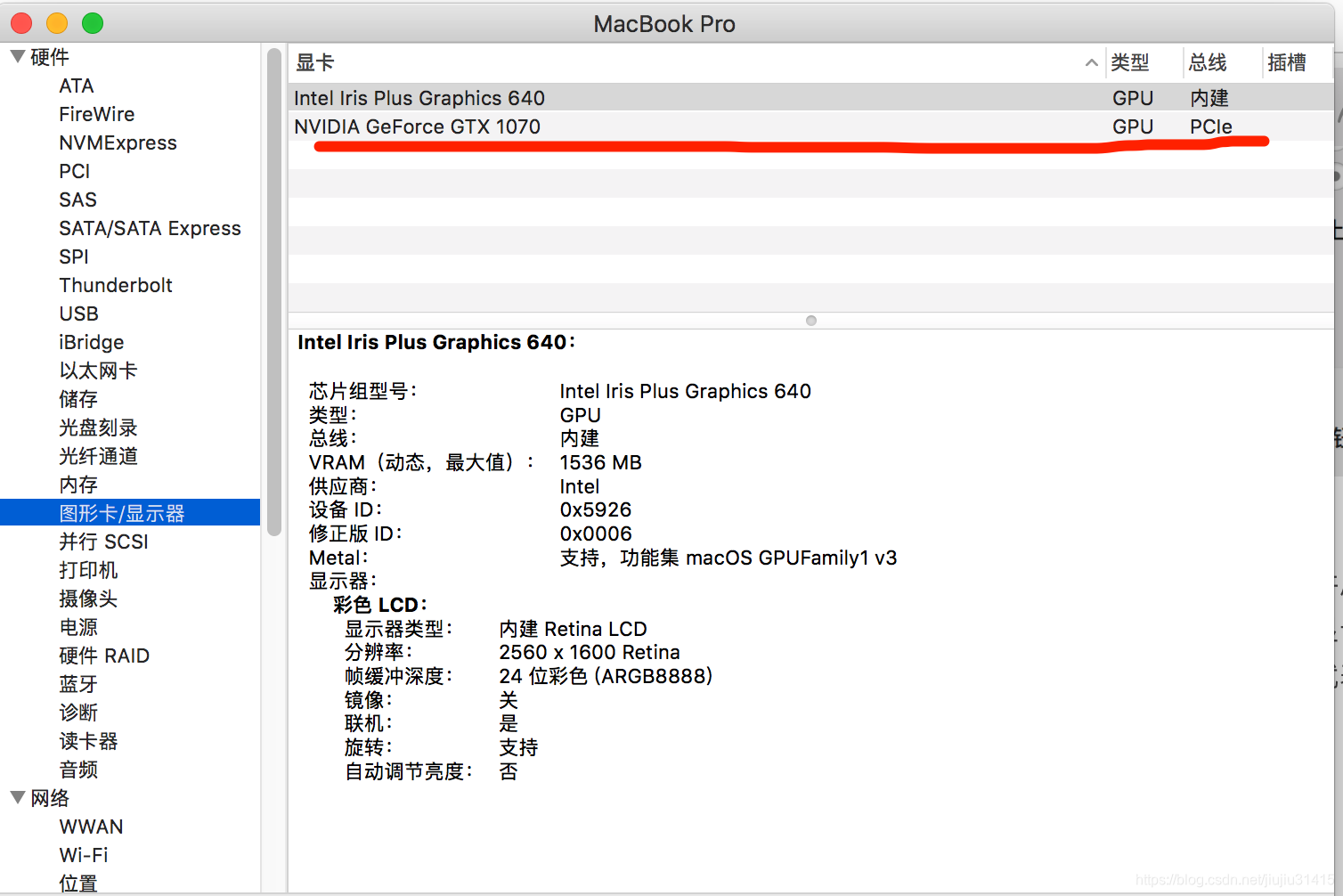Screen dimensions: 1343x896
Task: Select 打印机 printer entry
Action: click(x=88, y=570)
